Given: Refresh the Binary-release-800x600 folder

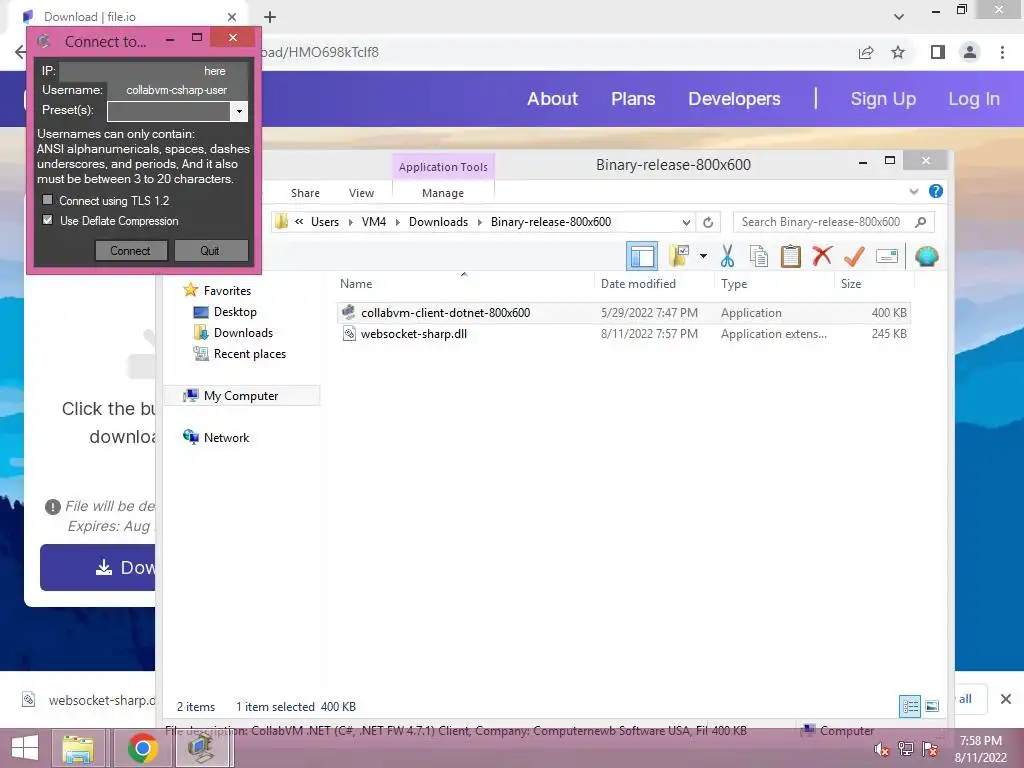Looking at the screenshot, I should pos(708,222).
